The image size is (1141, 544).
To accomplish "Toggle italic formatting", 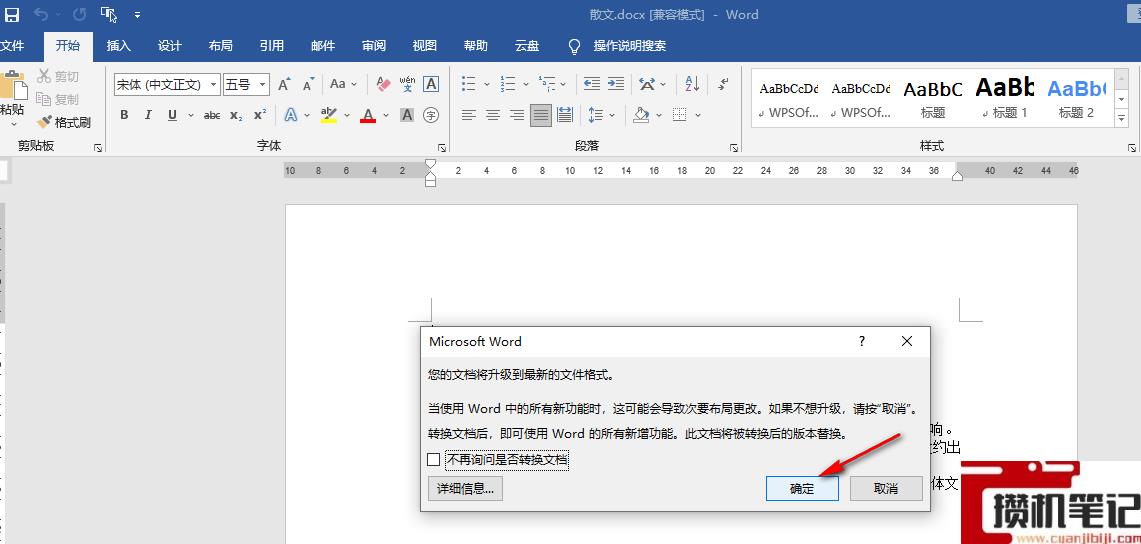I will (148, 115).
